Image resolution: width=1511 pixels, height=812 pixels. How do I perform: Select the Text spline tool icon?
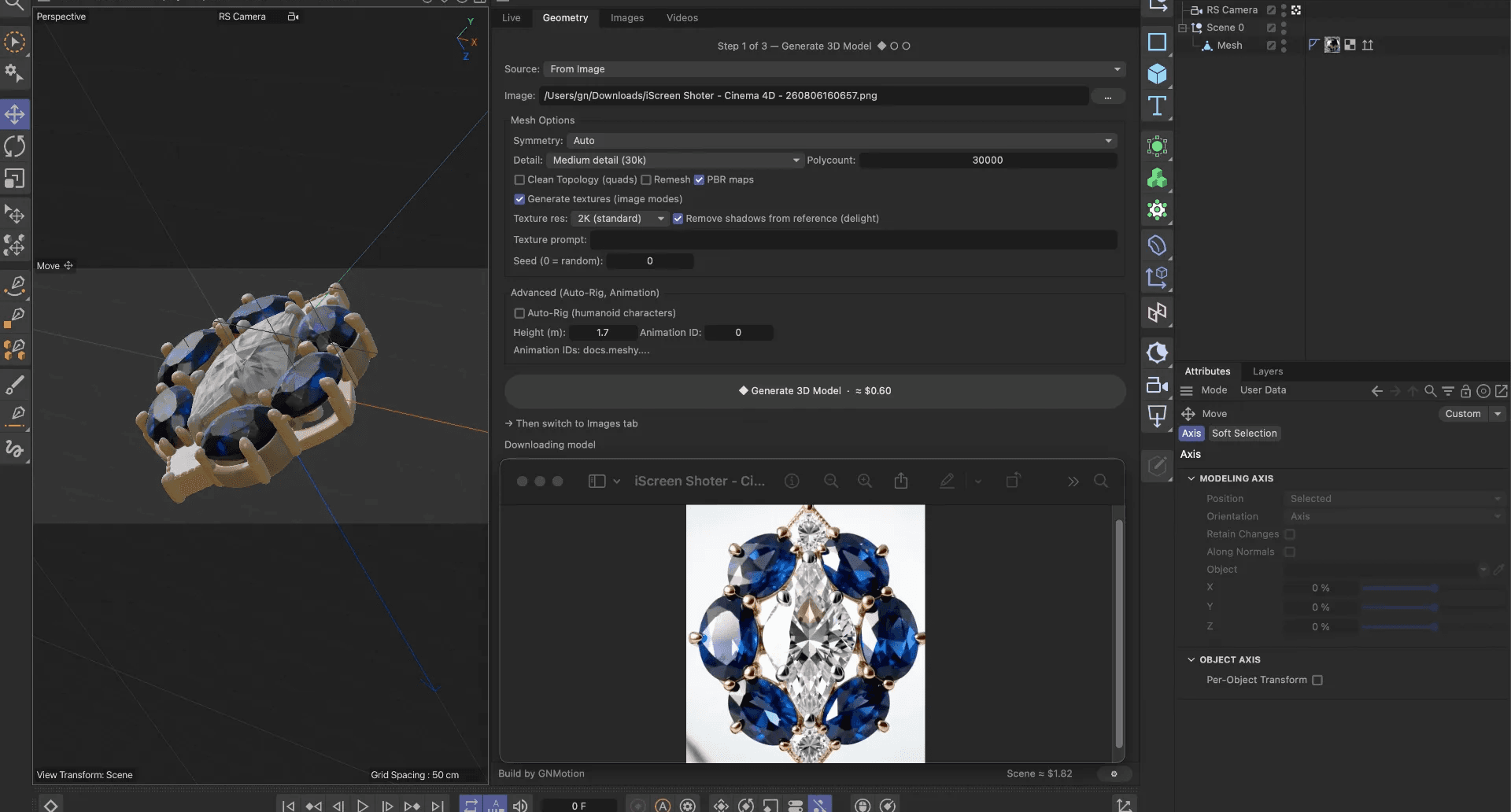(1157, 106)
